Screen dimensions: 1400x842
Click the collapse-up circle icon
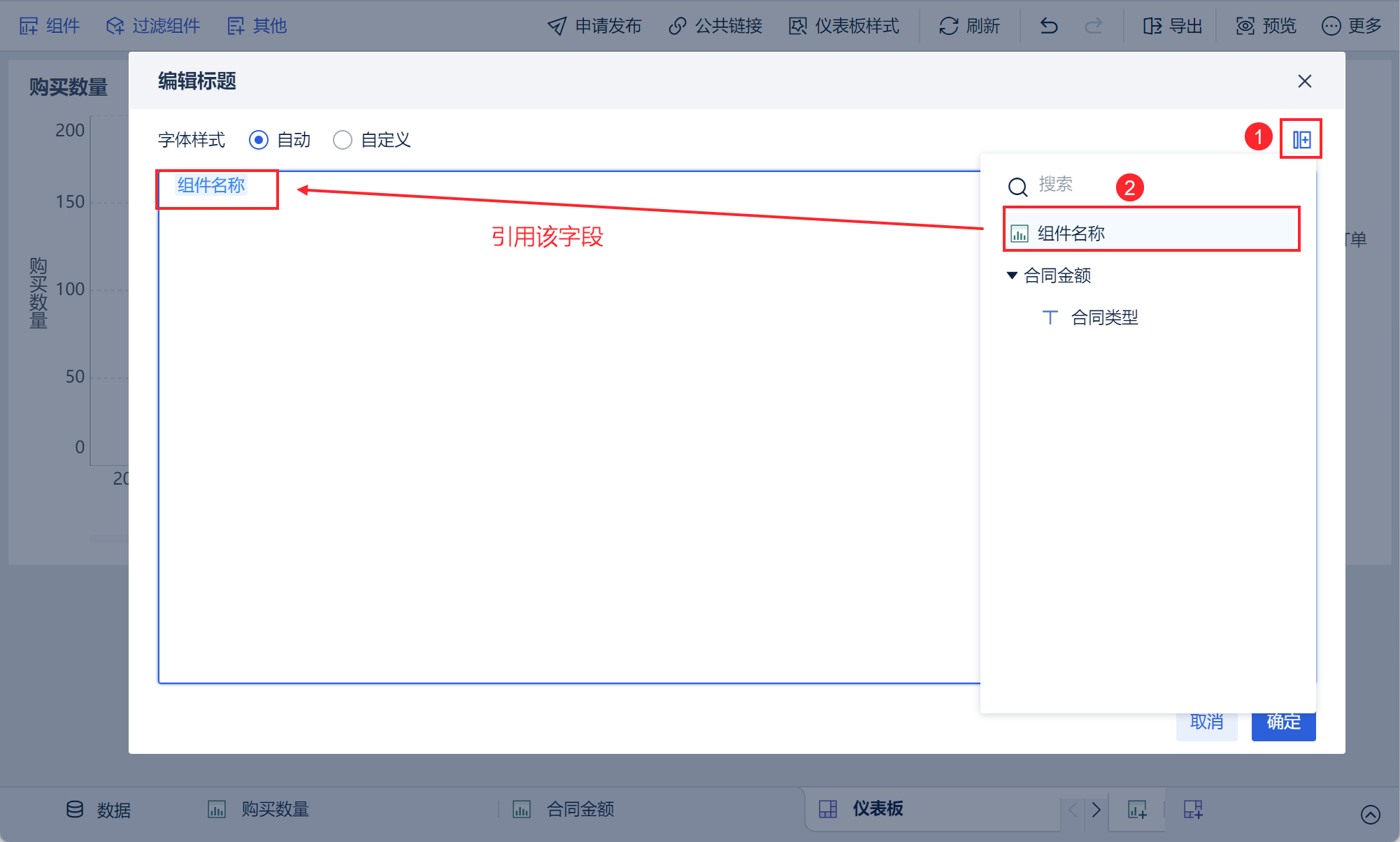point(1370,815)
